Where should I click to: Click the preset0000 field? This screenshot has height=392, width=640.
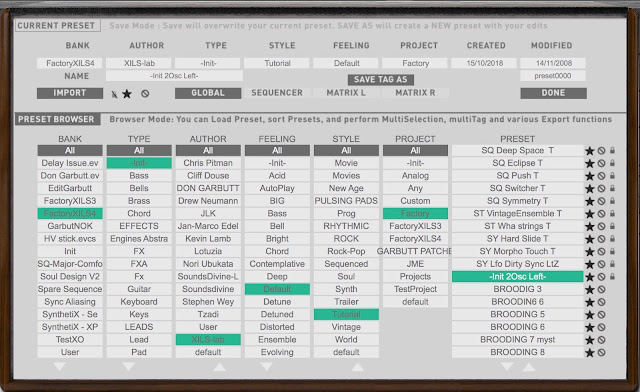(x=553, y=76)
